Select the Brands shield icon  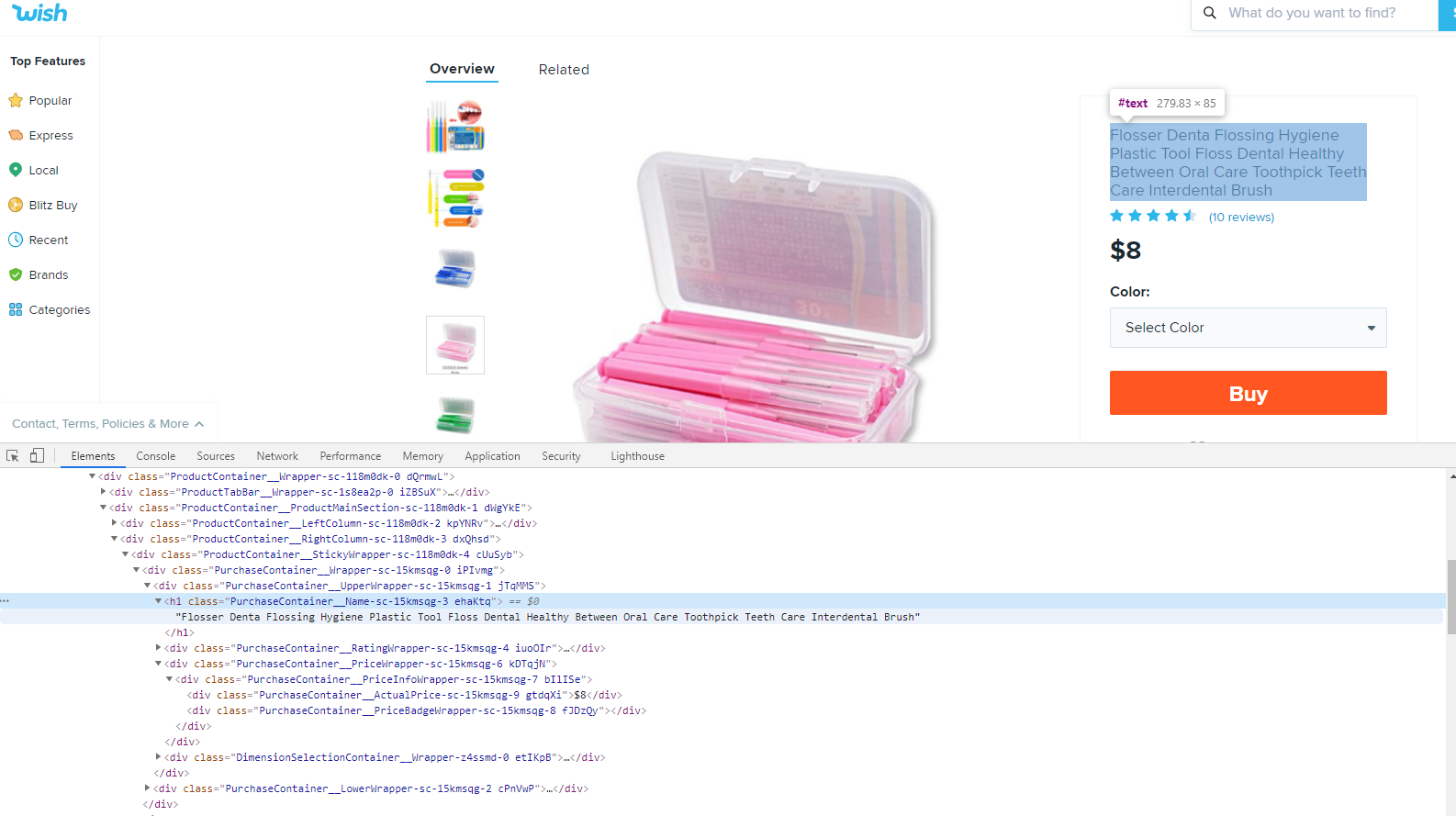click(16, 274)
